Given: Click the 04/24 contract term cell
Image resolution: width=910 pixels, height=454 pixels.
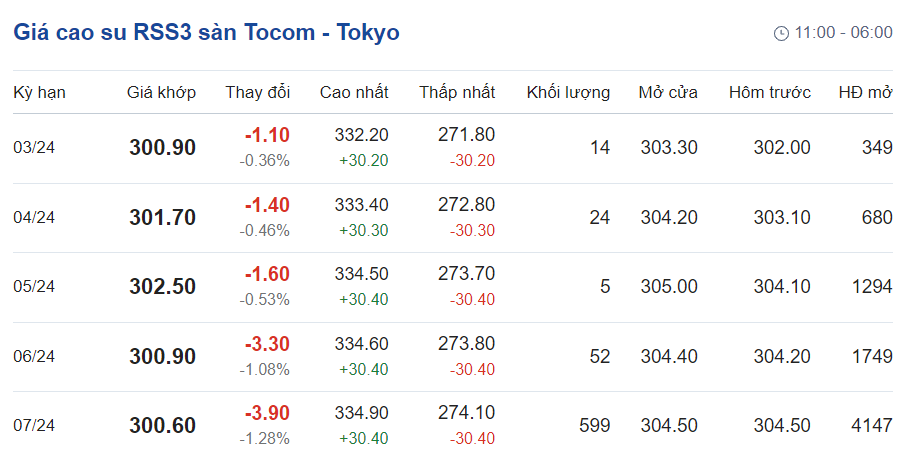Looking at the screenshot, I should pos(34,217).
